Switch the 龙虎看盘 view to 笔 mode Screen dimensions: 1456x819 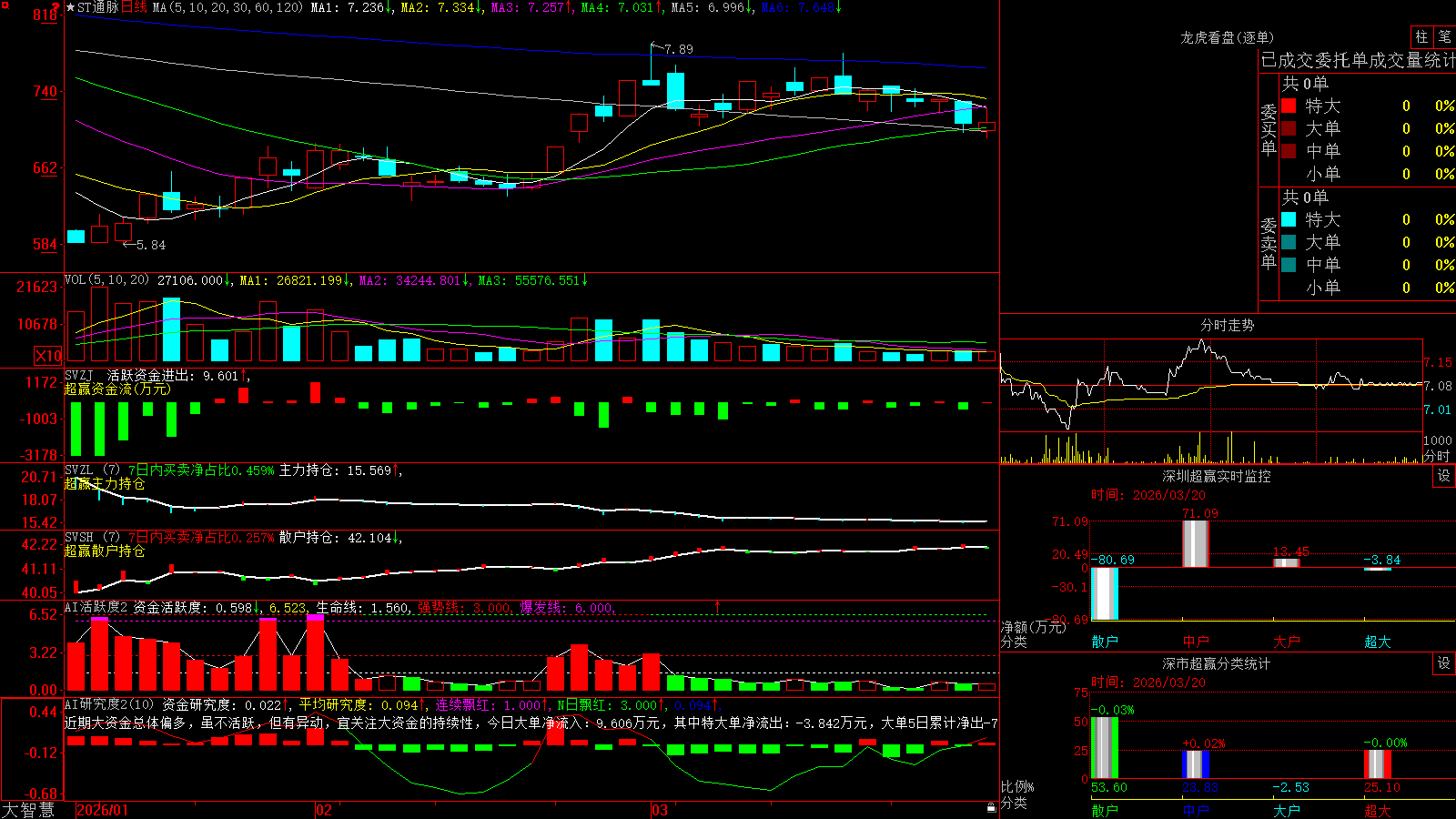1444,37
